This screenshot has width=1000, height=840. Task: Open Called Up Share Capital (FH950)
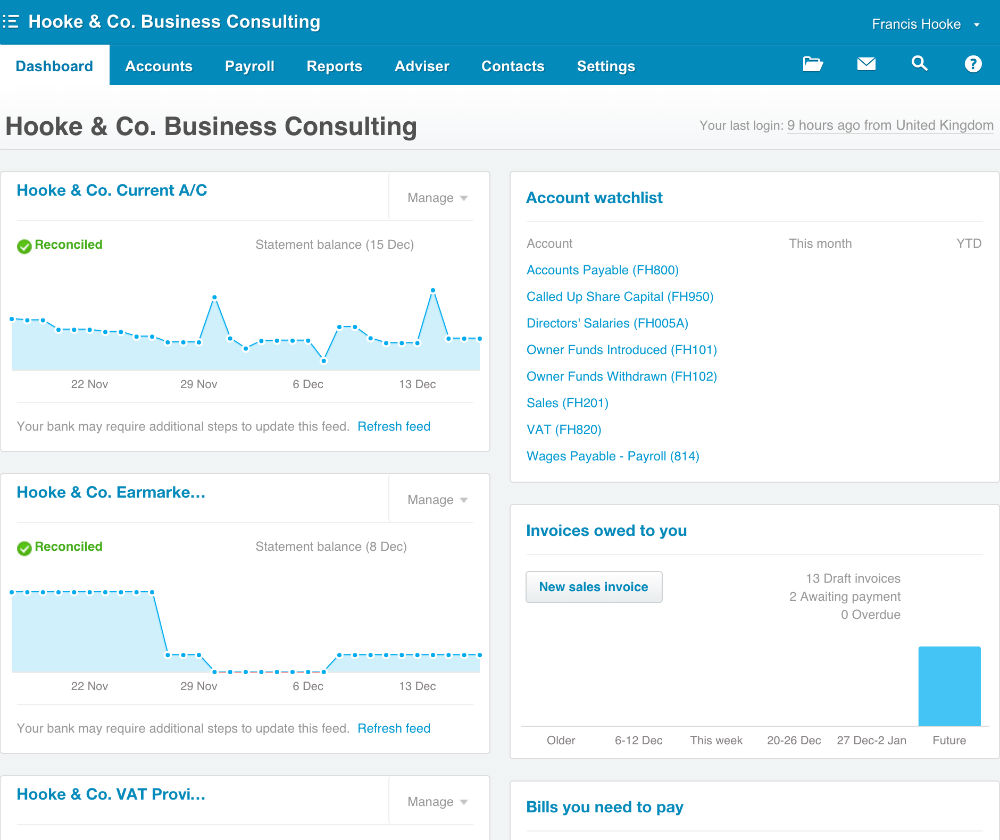pos(620,297)
